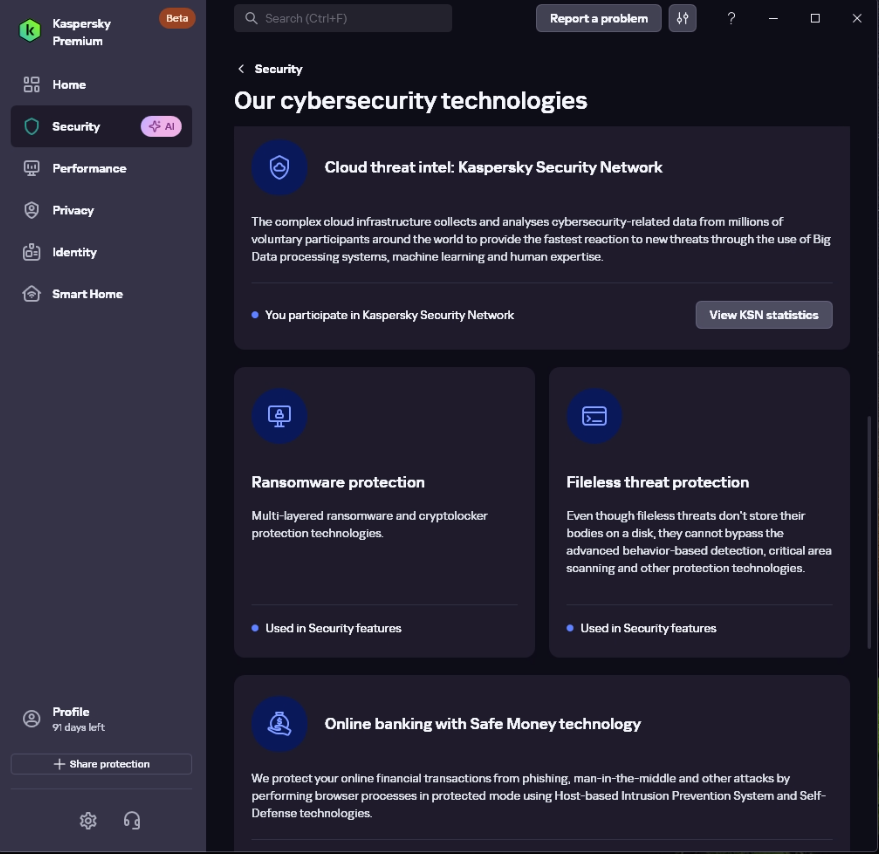Screen dimensions: 879x854
Task: Click the View KSN statistics button
Action: [x=764, y=315]
